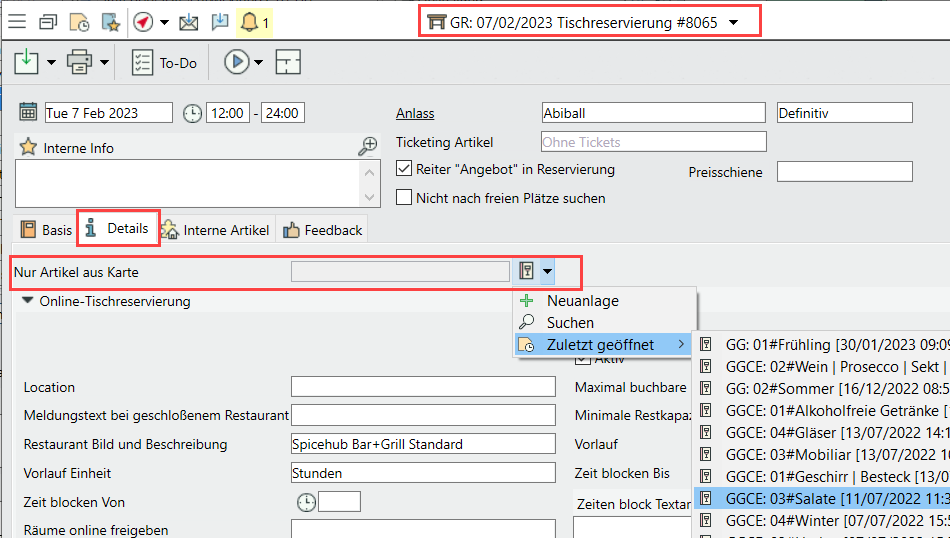Screen dimensions: 950x538
Task: Click the magnifier zoom icon for Interne Info
Action: point(368,147)
